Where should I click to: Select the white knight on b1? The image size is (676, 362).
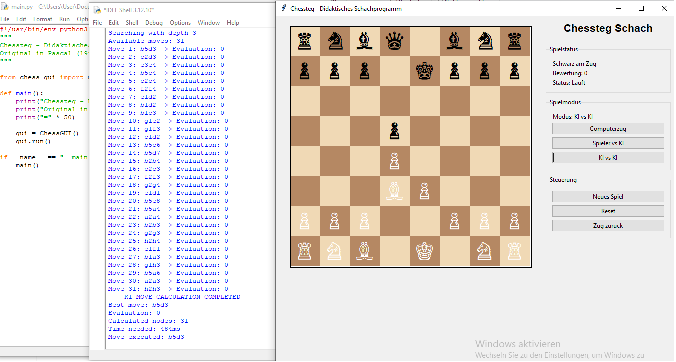(335, 251)
